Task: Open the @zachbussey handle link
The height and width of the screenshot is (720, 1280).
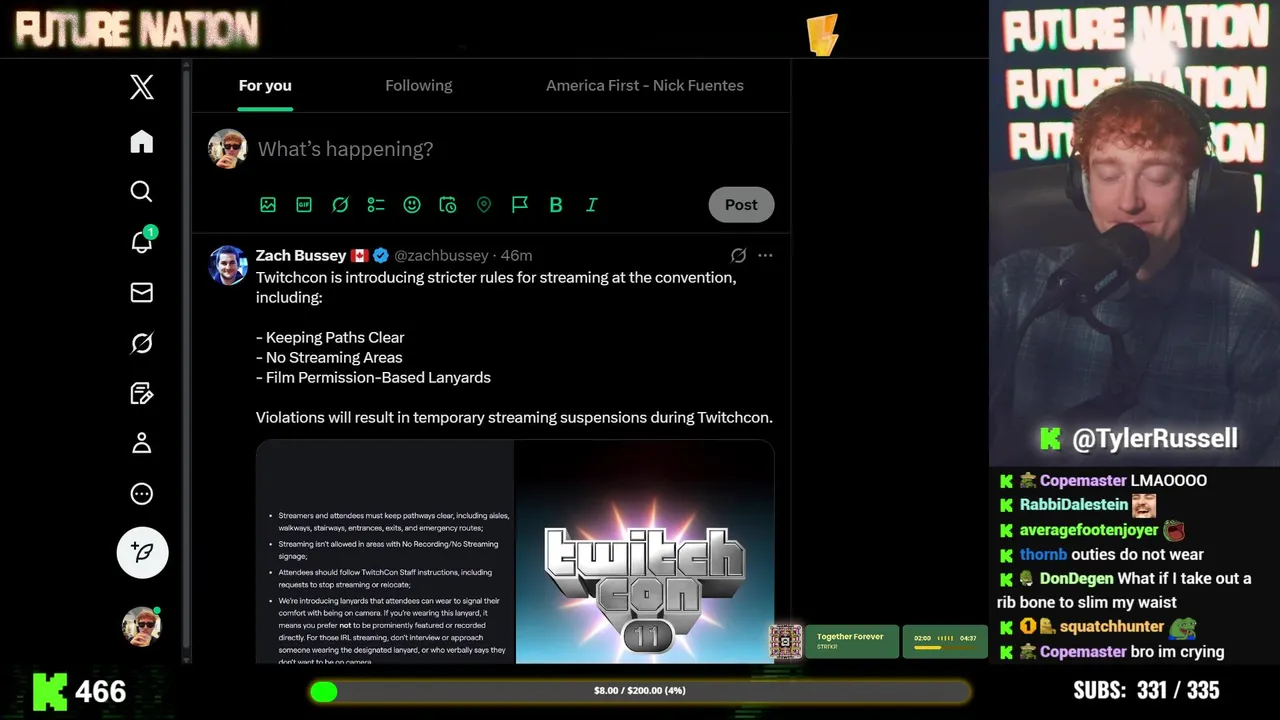Action: tap(441, 256)
